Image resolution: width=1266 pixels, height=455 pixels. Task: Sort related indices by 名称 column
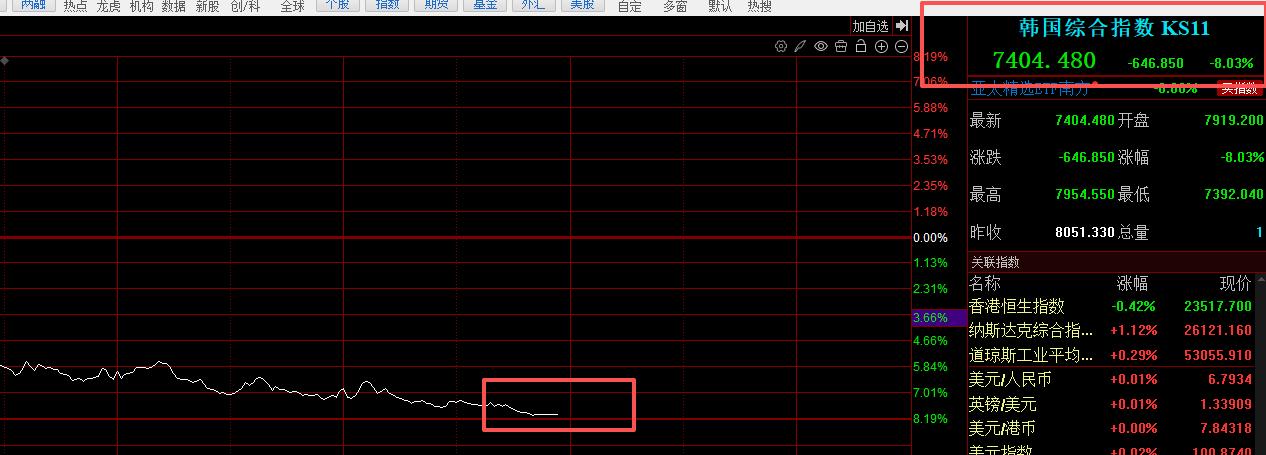click(985, 283)
